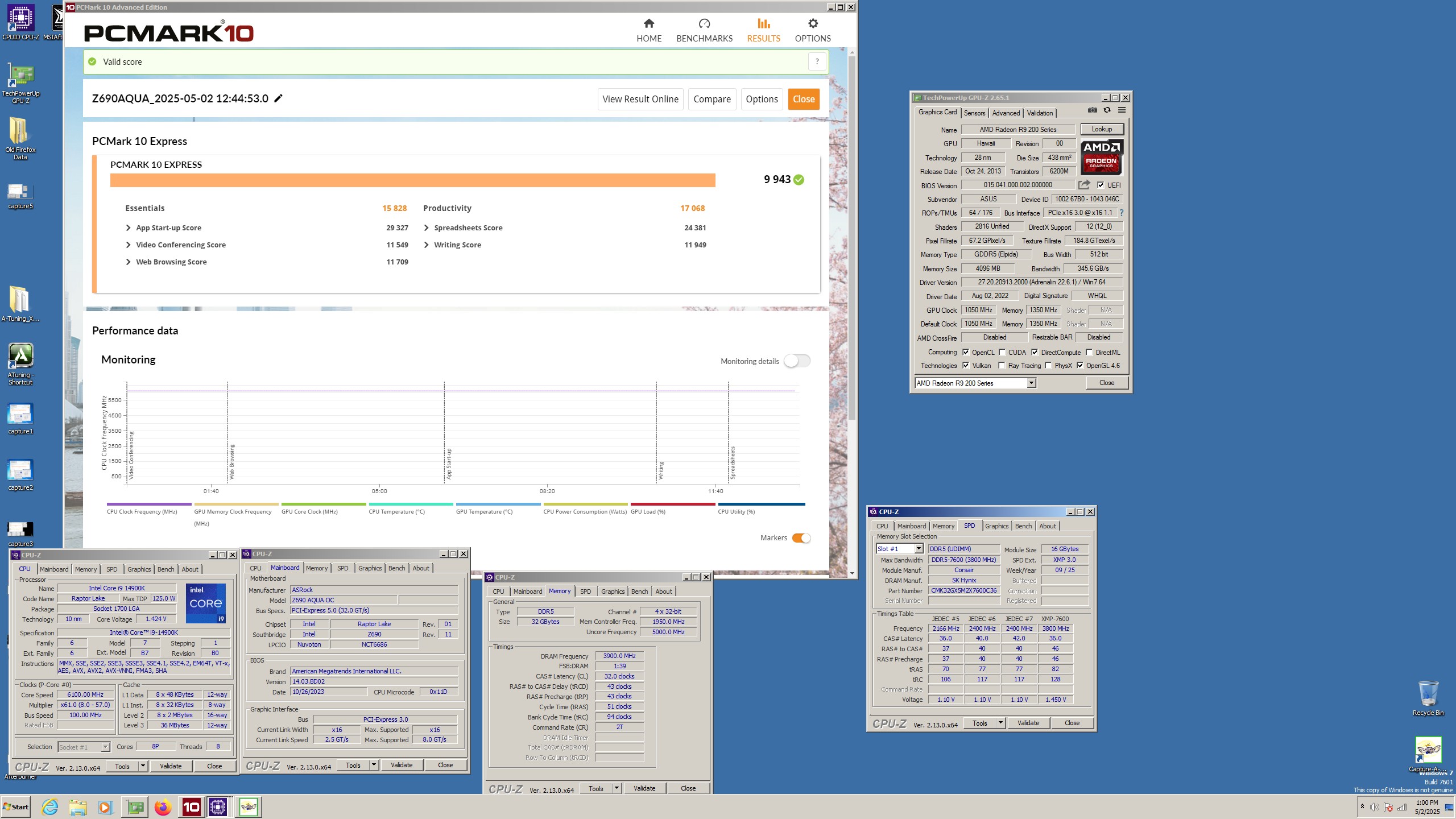Expand the Video Conferencing Score row
Image resolution: width=1456 pixels, height=819 pixels.
[128, 245]
